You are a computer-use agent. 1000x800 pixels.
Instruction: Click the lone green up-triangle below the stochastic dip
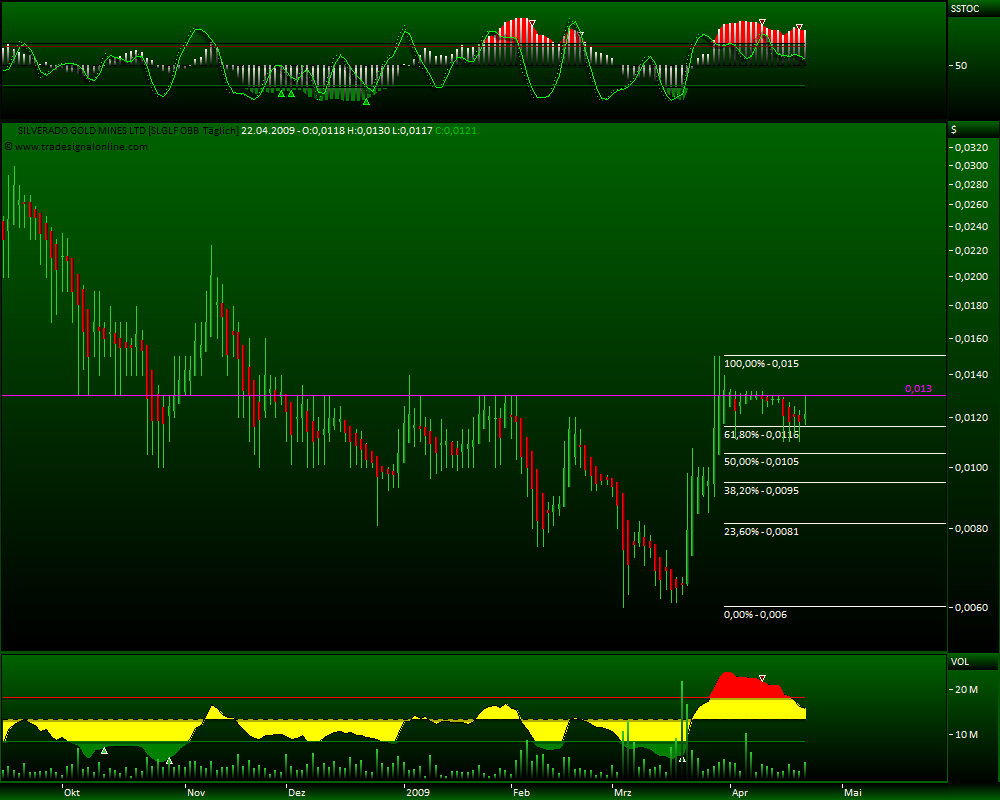coord(367,101)
